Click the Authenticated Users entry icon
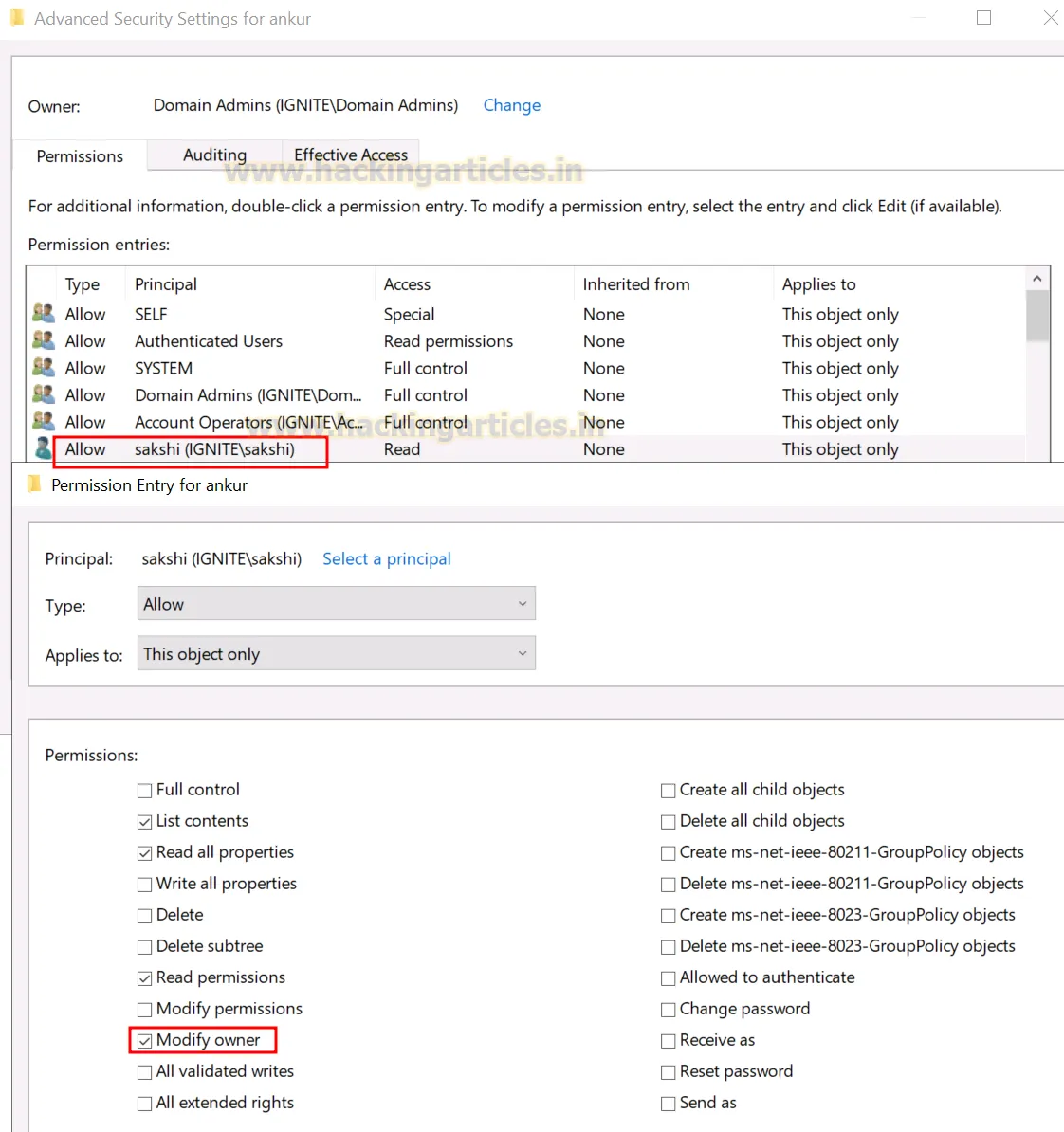 43,340
